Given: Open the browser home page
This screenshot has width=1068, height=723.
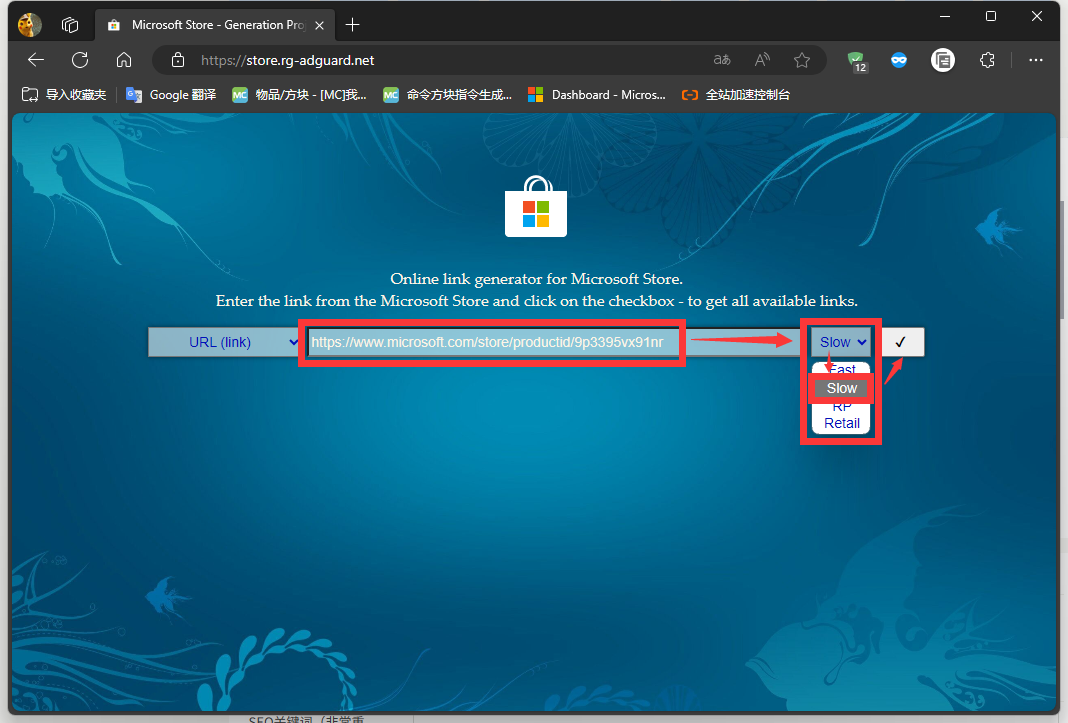Looking at the screenshot, I should pyautogui.click(x=123, y=60).
